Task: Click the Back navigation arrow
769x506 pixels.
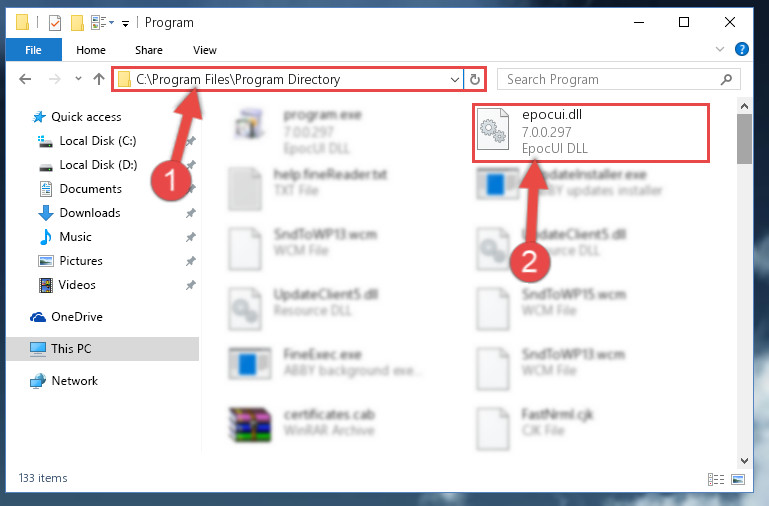Action: pyautogui.click(x=25, y=79)
